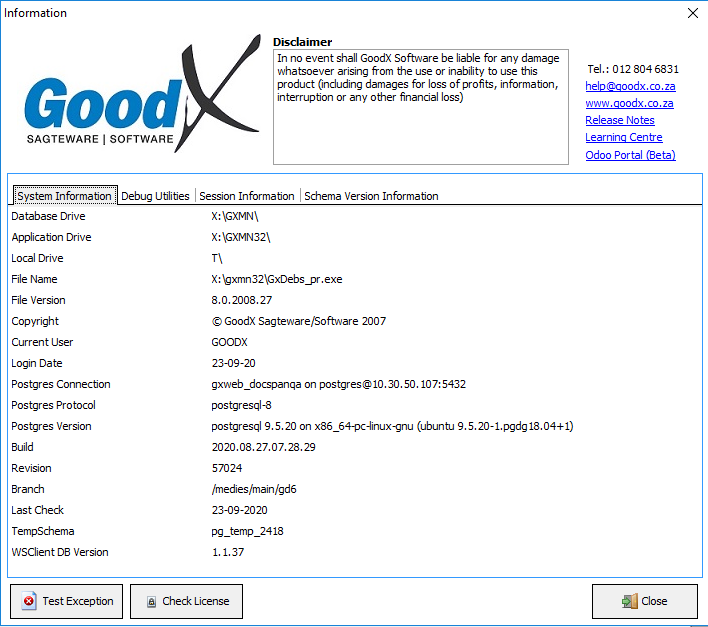The width and height of the screenshot is (708, 627).
Task: Click inside the Disclaimer text box
Action: pyautogui.click(x=421, y=107)
